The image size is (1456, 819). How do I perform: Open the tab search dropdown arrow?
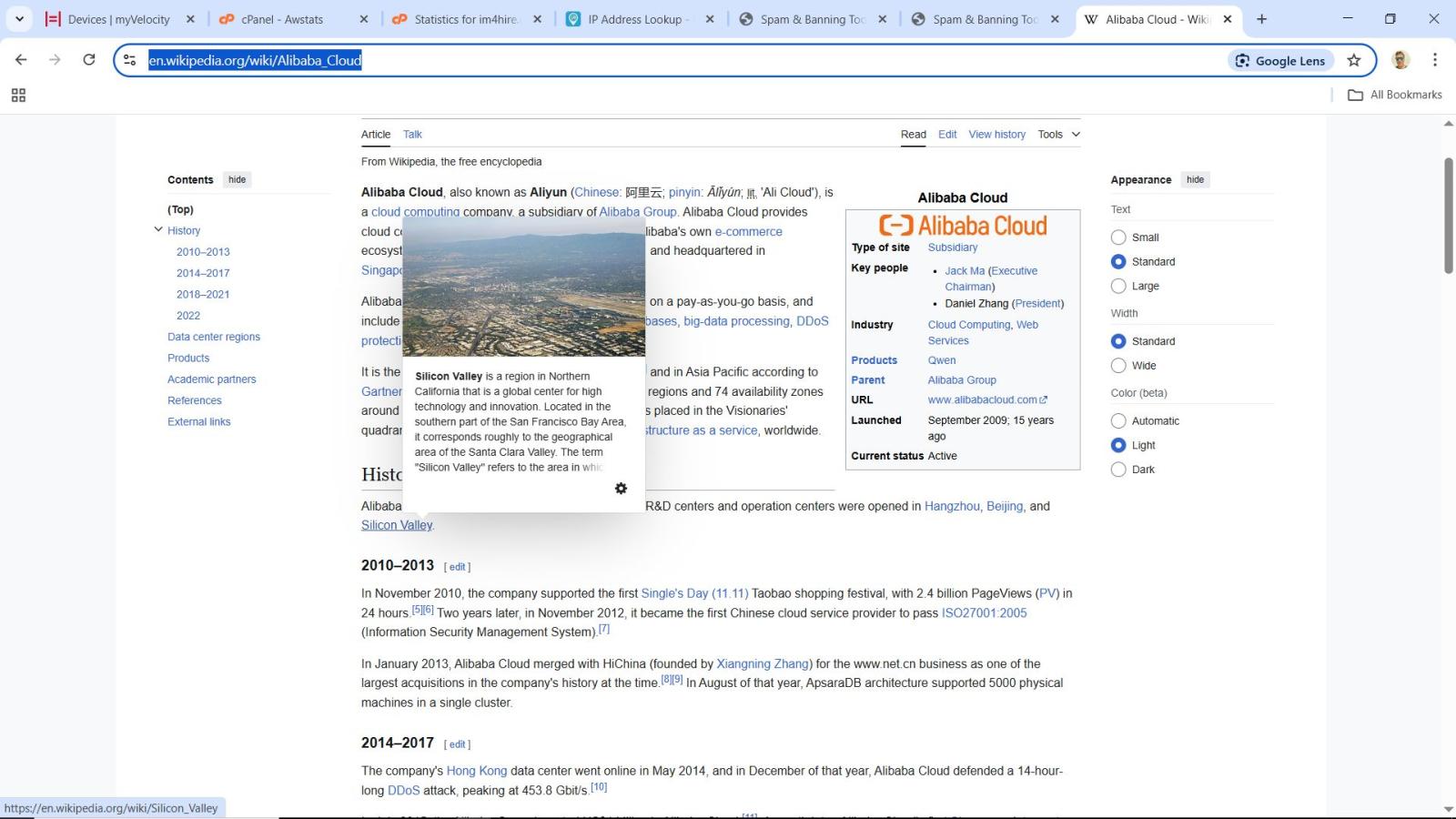pyautogui.click(x=19, y=19)
